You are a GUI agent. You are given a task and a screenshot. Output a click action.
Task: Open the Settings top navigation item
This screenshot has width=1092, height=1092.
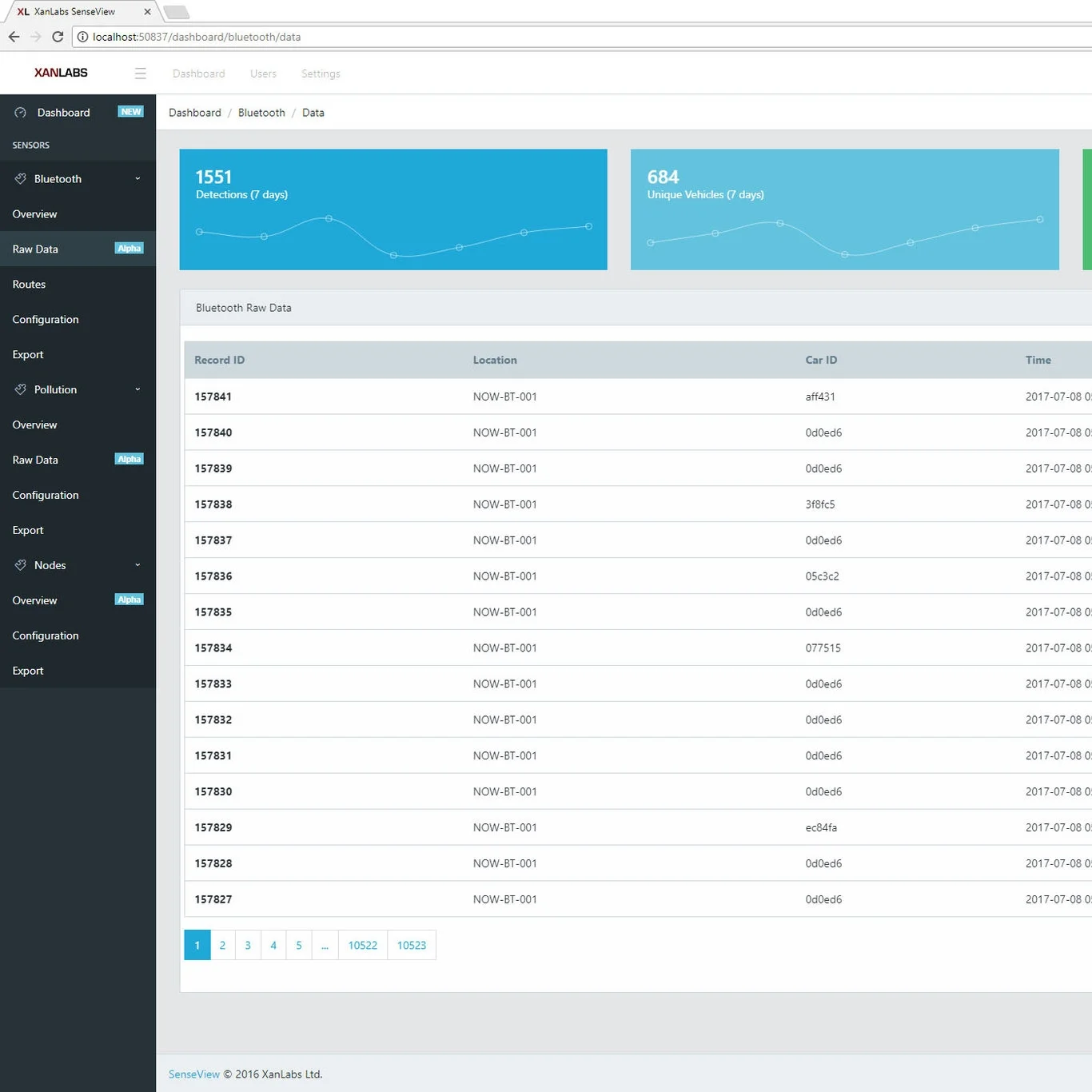(321, 74)
